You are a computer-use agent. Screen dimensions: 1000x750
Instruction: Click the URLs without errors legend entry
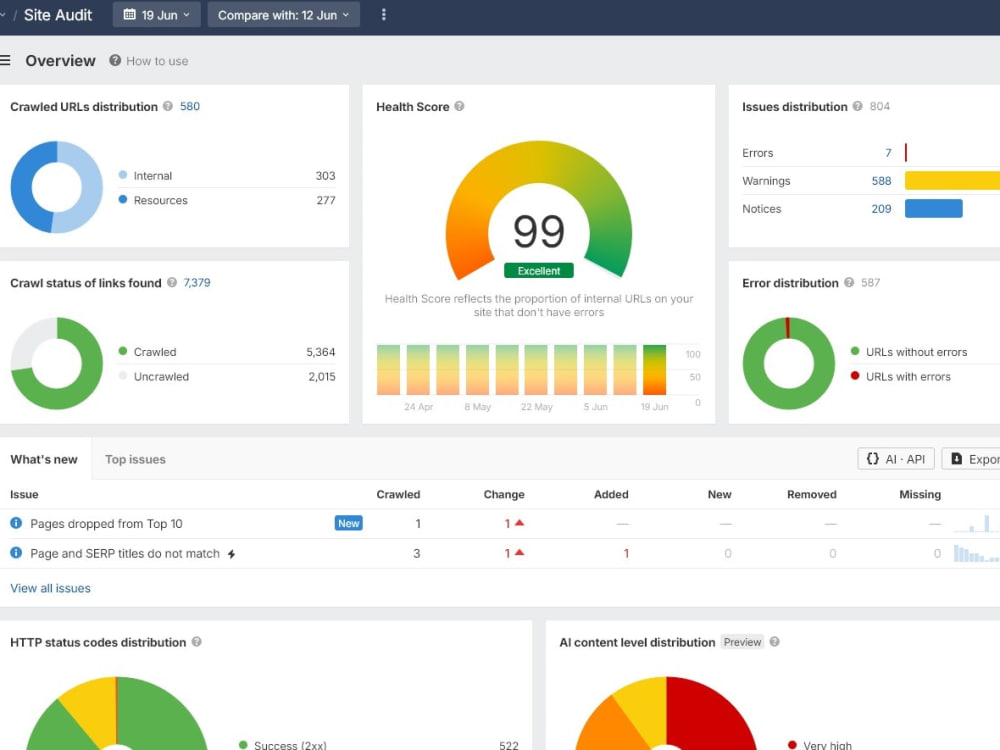coord(909,352)
